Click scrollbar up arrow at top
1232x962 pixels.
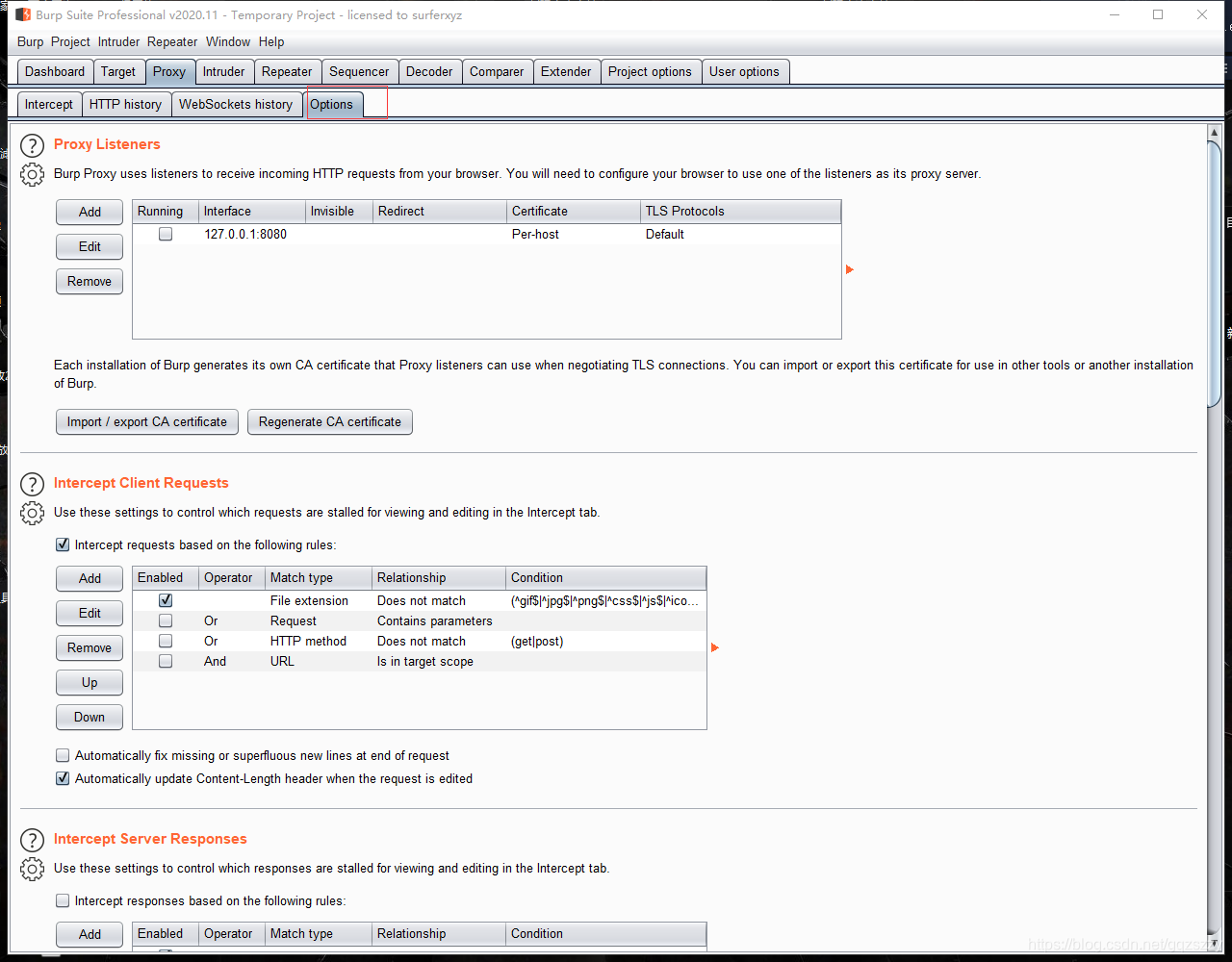tap(1215, 133)
